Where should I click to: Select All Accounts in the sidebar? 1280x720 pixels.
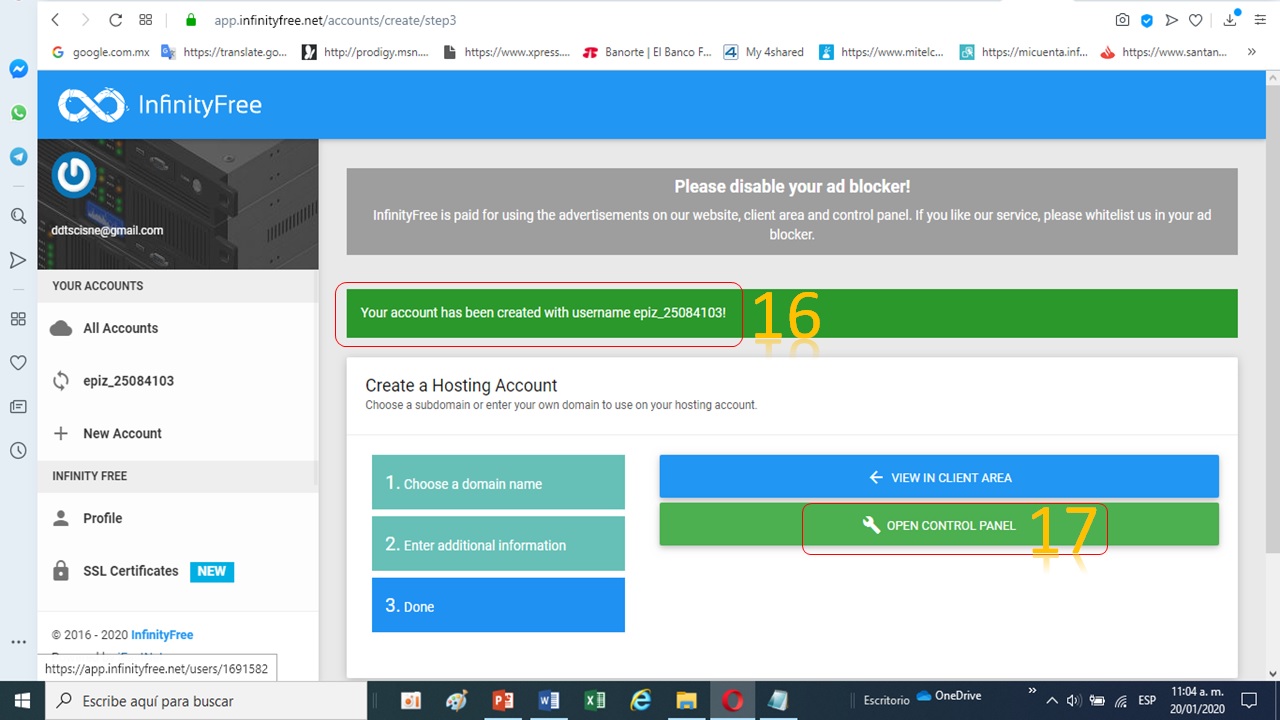tap(120, 328)
